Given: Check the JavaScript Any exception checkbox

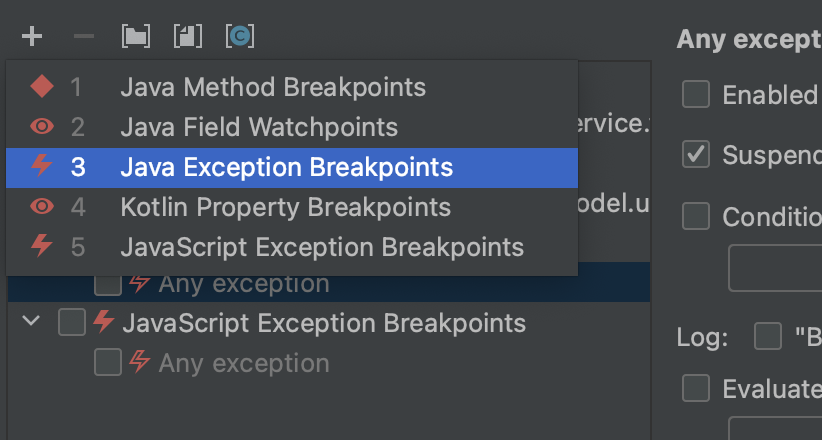Looking at the screenshot, I should pos(108,362).
